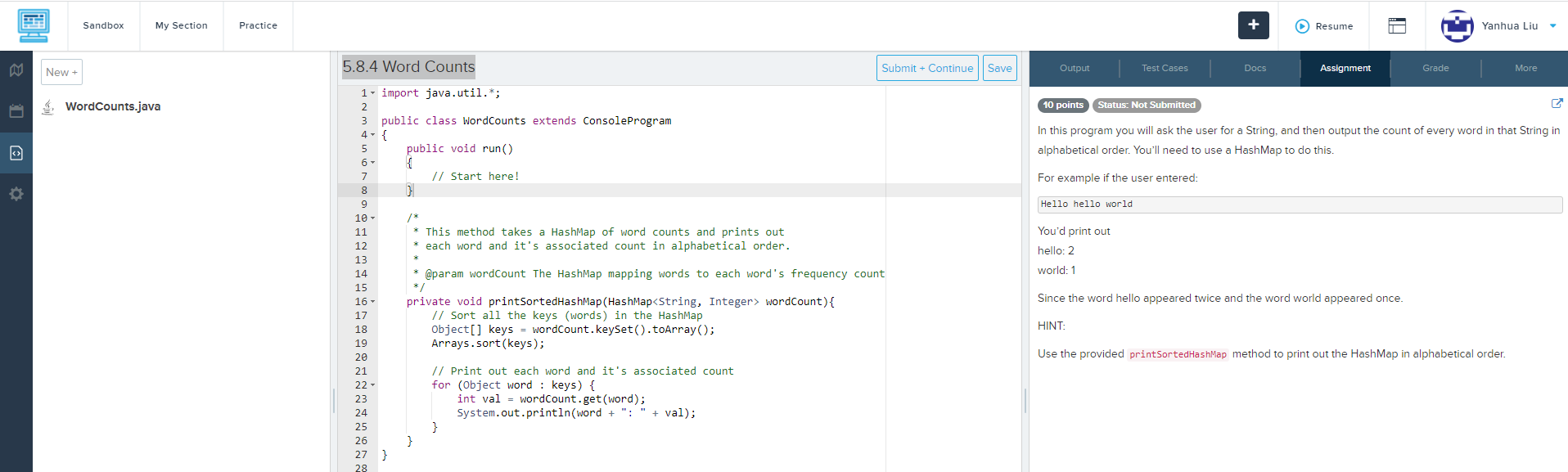The image size is (1568, 472).
Task: Click the 10 points badge
Action: point(1063,105)
